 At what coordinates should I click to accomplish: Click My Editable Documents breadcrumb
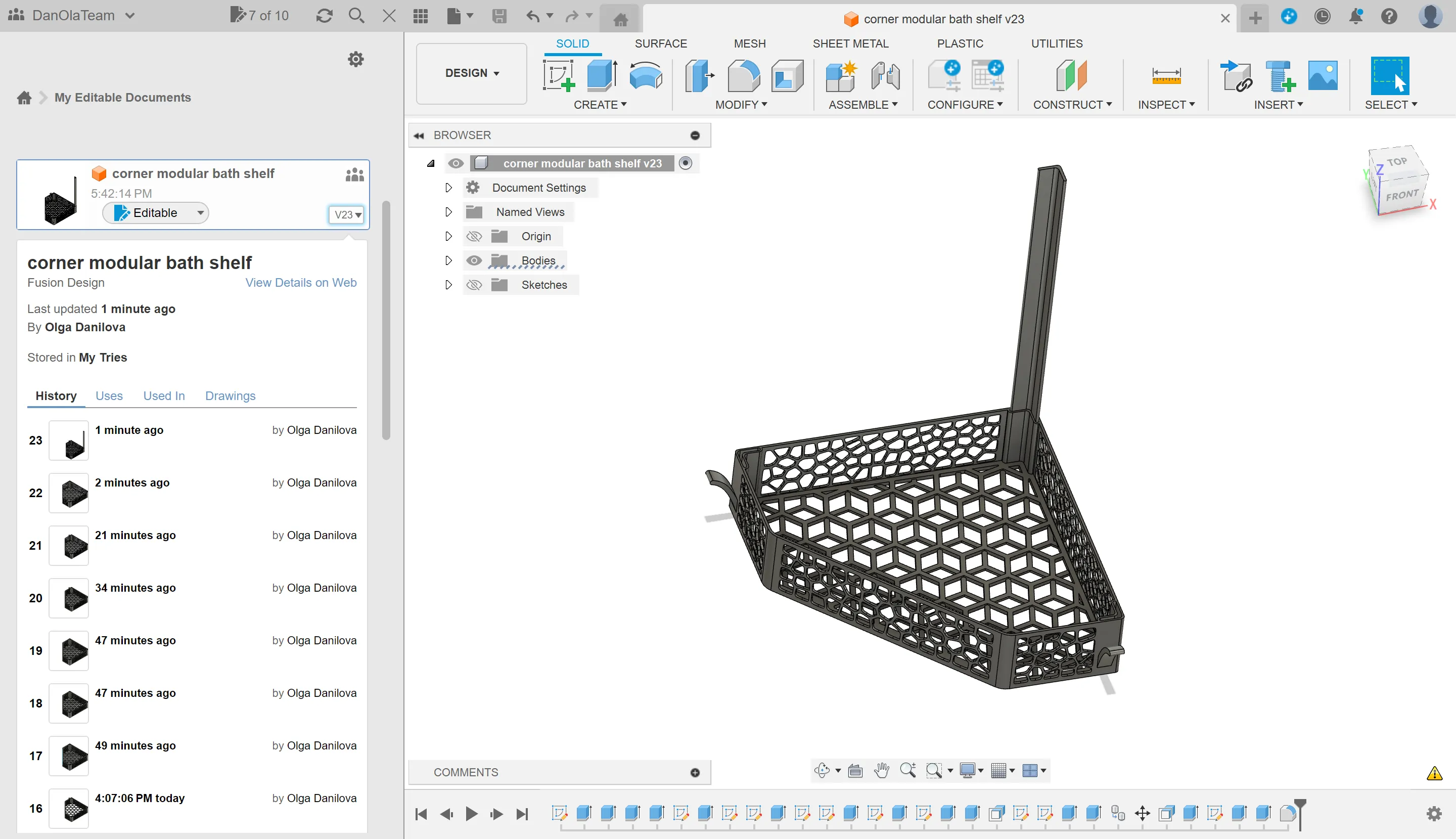pos(122,98)
